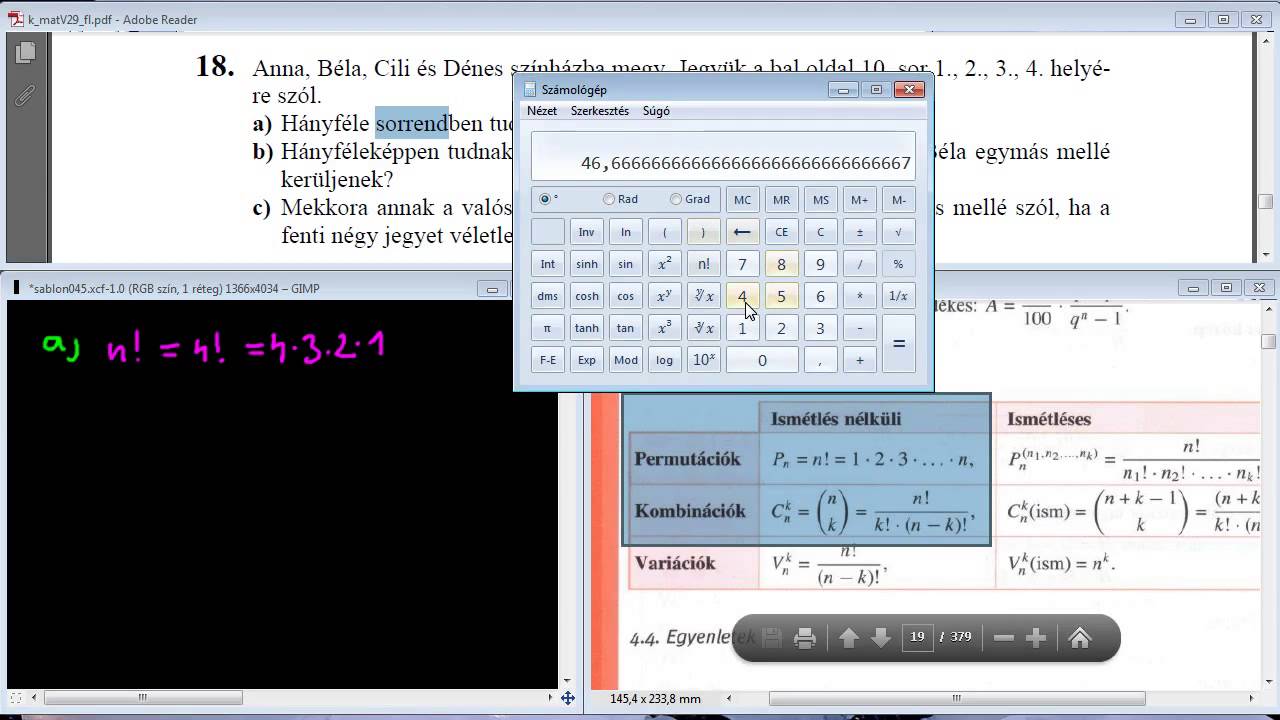Screen dimensions: 1280x720
Task: Click the y-th root of x key
Action: pos(703,296)
